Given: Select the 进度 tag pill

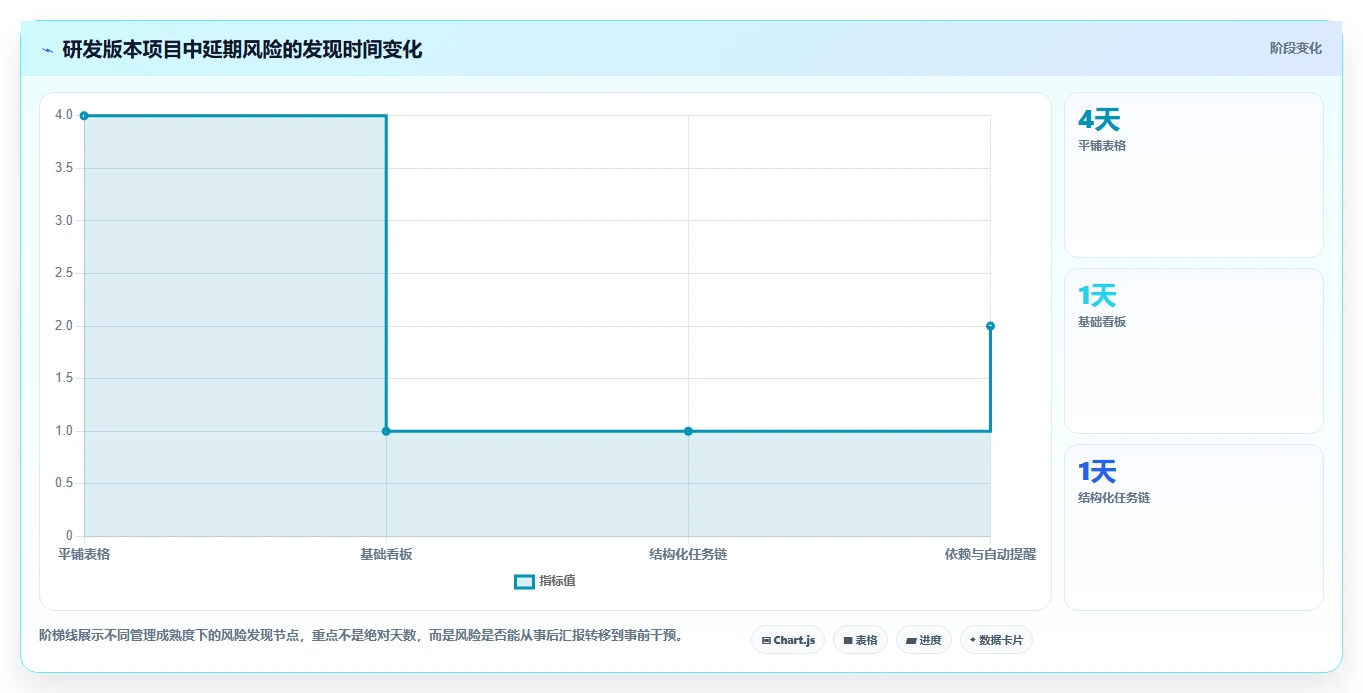Looking at the screenshot, I should pos(923,640).
